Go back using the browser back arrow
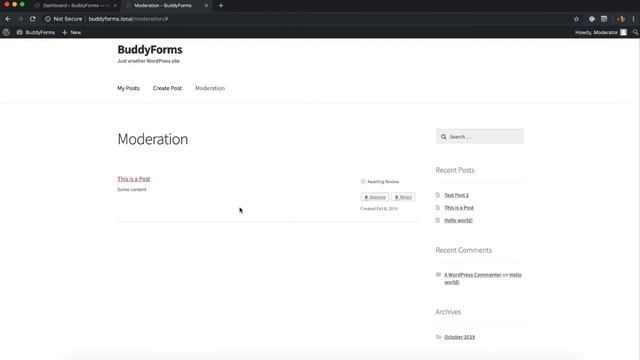 tap(8, 19)
